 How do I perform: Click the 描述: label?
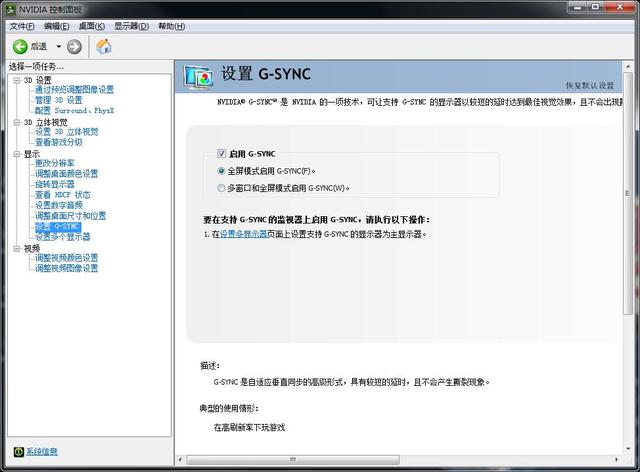[210, 366]
